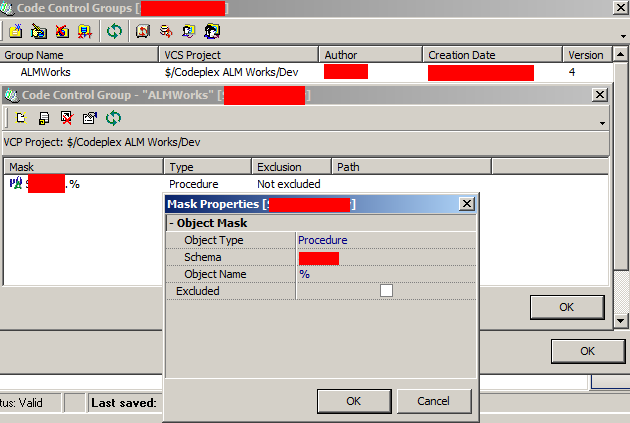Sort masks by the Type column header
Image resolution: width=630 pixels, height=423 pixels.
(207, 167)
